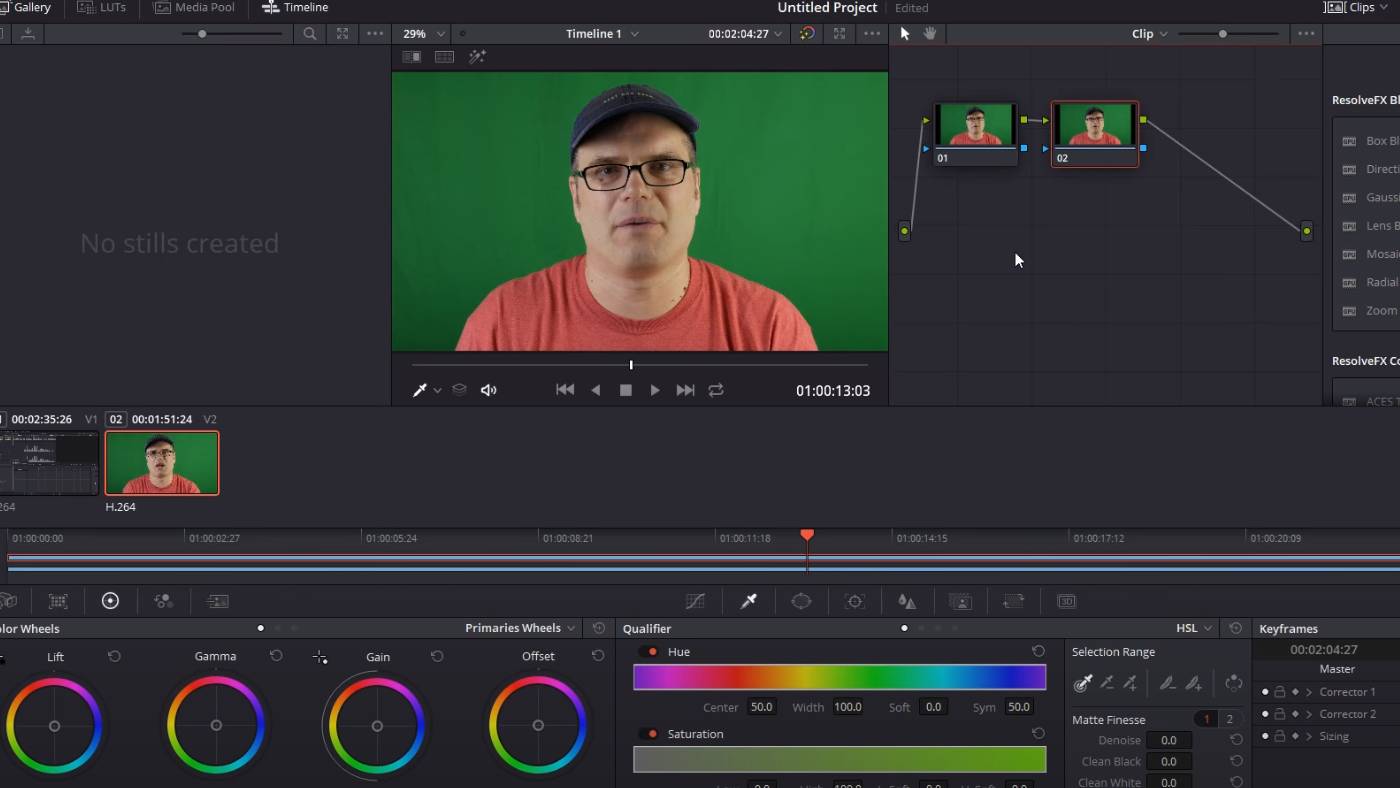Open the HSL qualifier type dropdown
This screenshot has height=788, width=1400.
coord(1194,628)
